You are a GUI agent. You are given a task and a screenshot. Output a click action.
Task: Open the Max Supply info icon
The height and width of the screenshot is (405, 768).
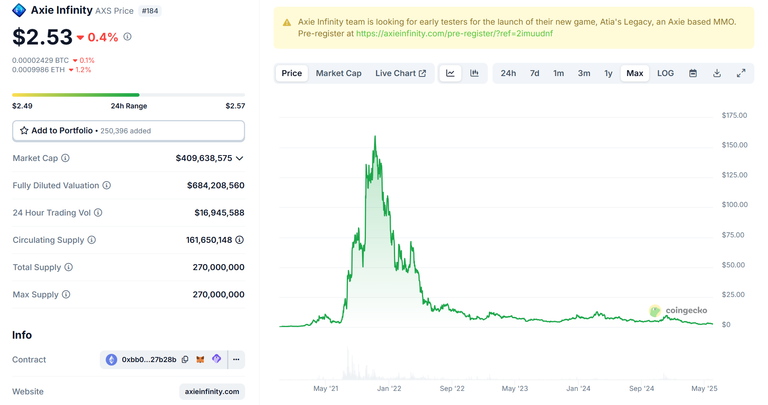tap(66, 294)
